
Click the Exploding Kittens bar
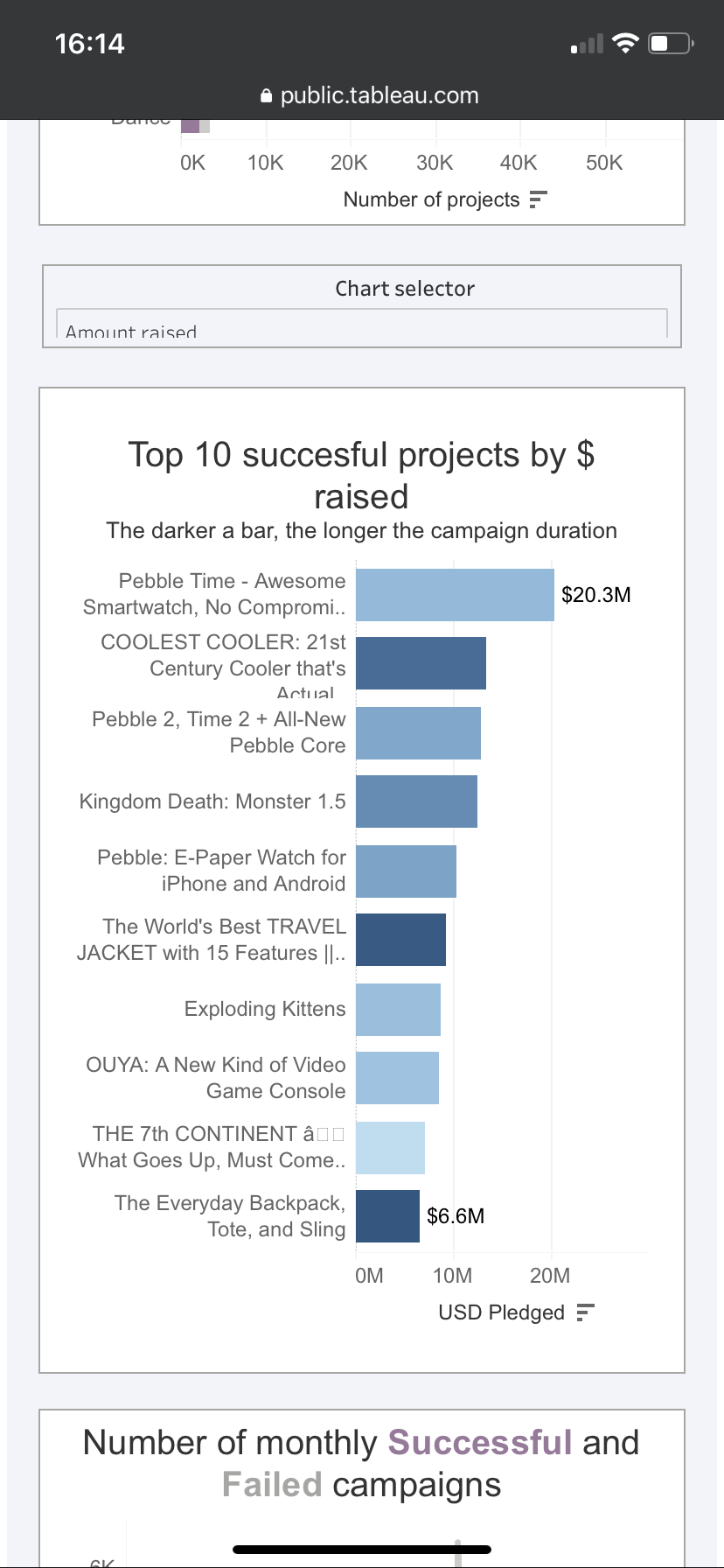coord(398,1009)
